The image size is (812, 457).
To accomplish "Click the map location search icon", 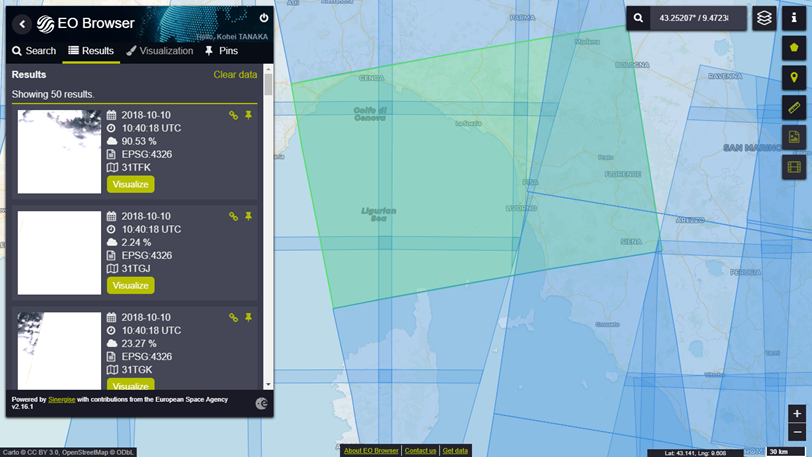I will (x=638, y=18).
